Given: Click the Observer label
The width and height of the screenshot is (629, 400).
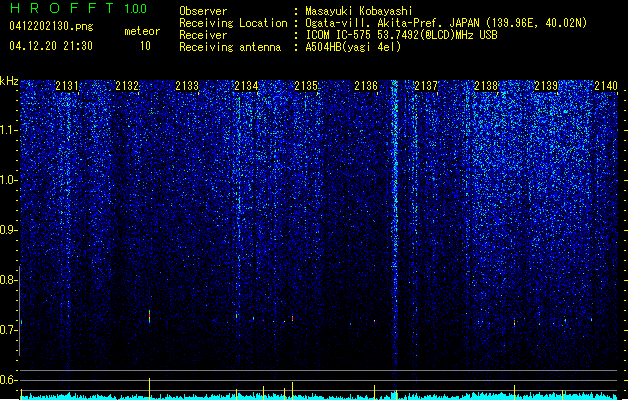Looking at the screenshot, I should (203, 11).
